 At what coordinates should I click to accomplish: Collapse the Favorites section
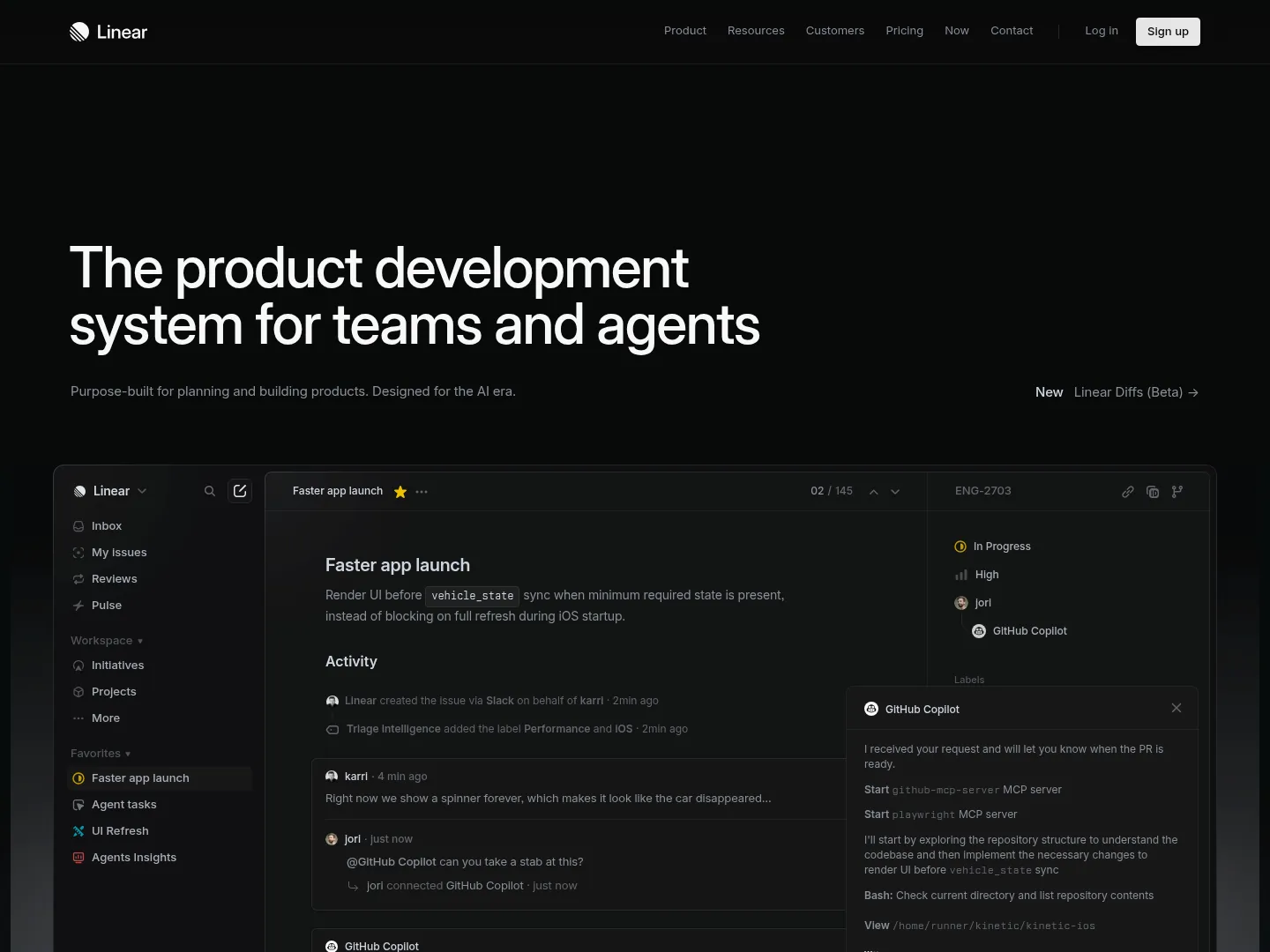click(x=101, y=754)
